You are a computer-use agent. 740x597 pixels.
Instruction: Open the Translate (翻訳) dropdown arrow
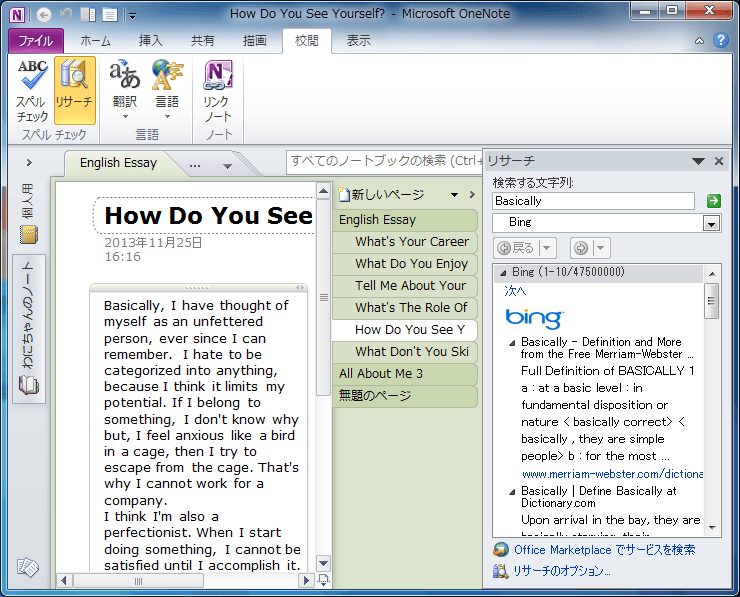(125, 117)
